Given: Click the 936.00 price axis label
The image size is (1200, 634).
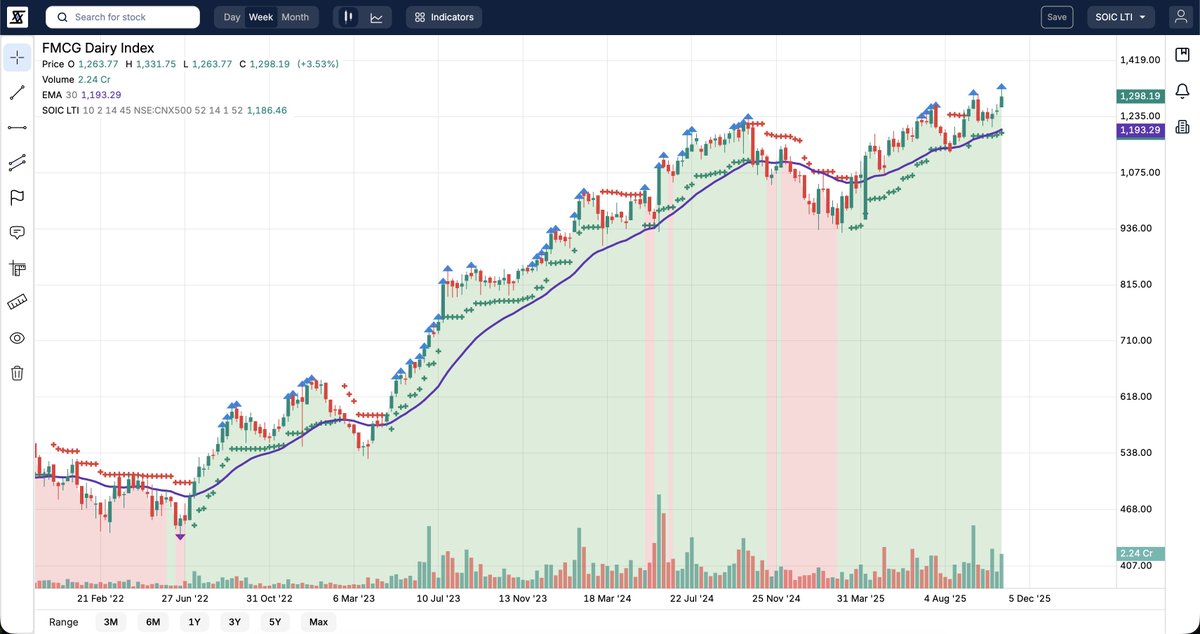Looking at the screenshot, I should (x=1138, y=228).
